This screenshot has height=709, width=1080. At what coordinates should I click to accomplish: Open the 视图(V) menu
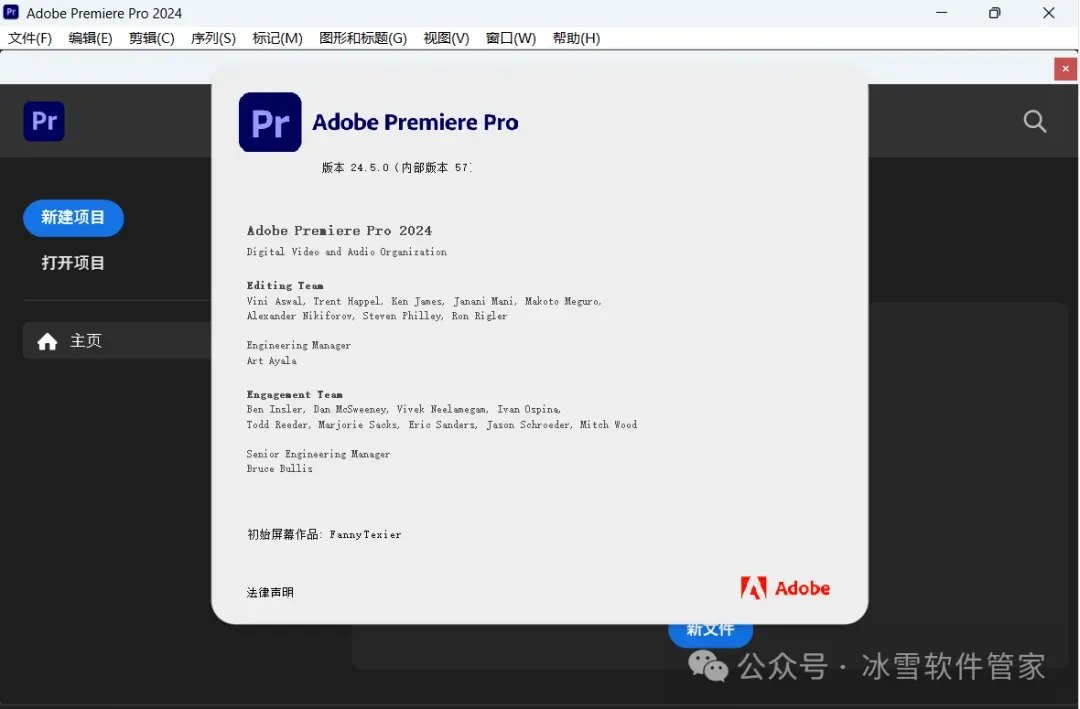[x=446, y=38]
